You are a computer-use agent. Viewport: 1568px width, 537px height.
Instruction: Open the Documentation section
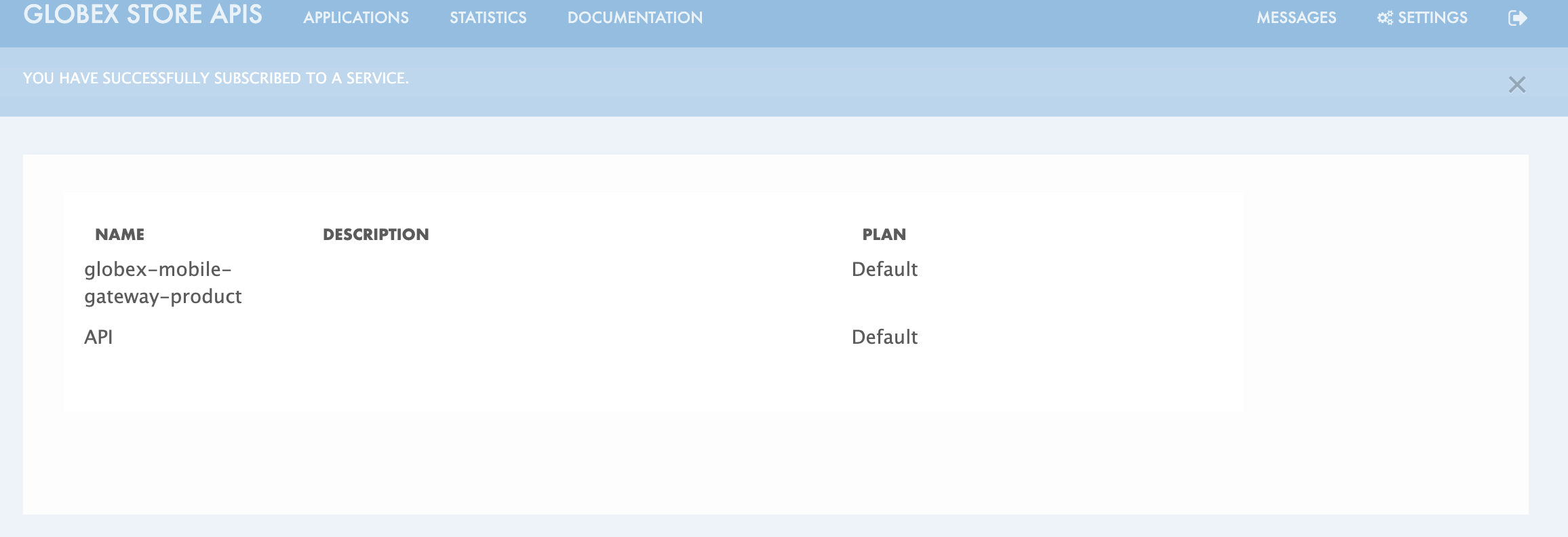635,18
